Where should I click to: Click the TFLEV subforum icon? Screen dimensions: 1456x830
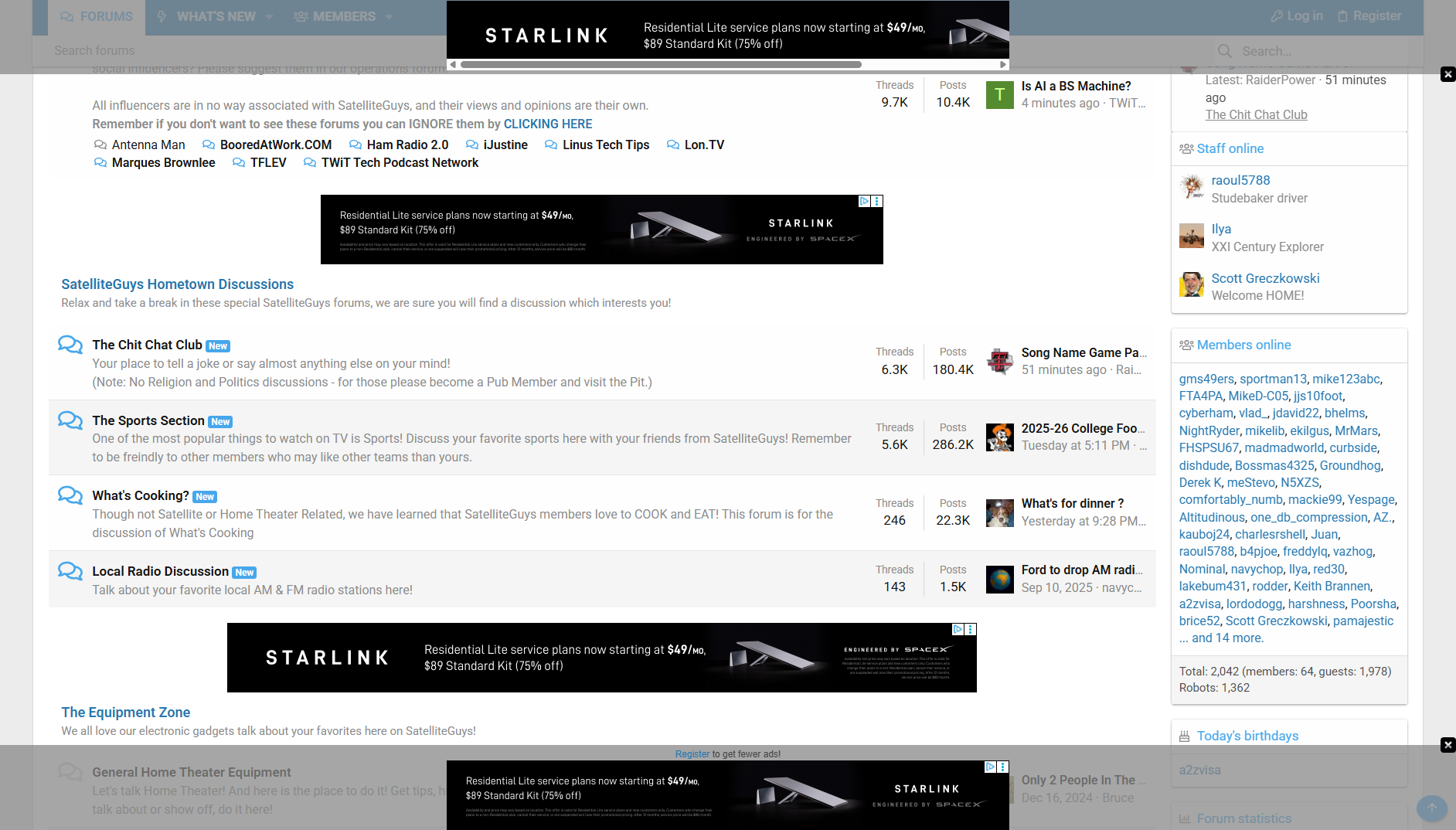[239, 162]
